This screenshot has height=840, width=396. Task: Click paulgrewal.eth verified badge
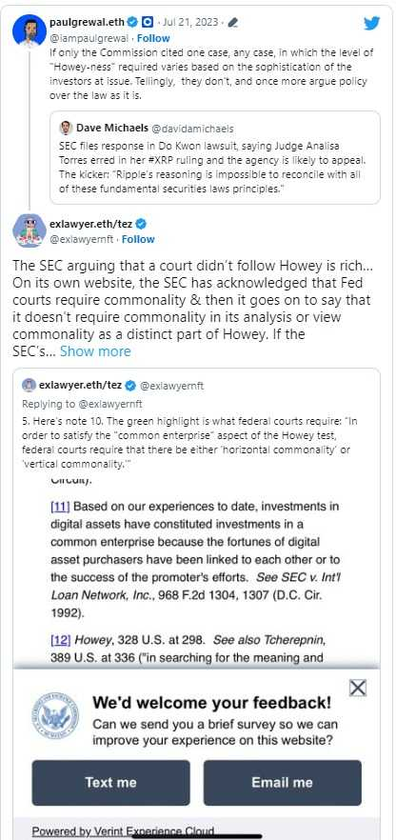(x=133, y=22)
